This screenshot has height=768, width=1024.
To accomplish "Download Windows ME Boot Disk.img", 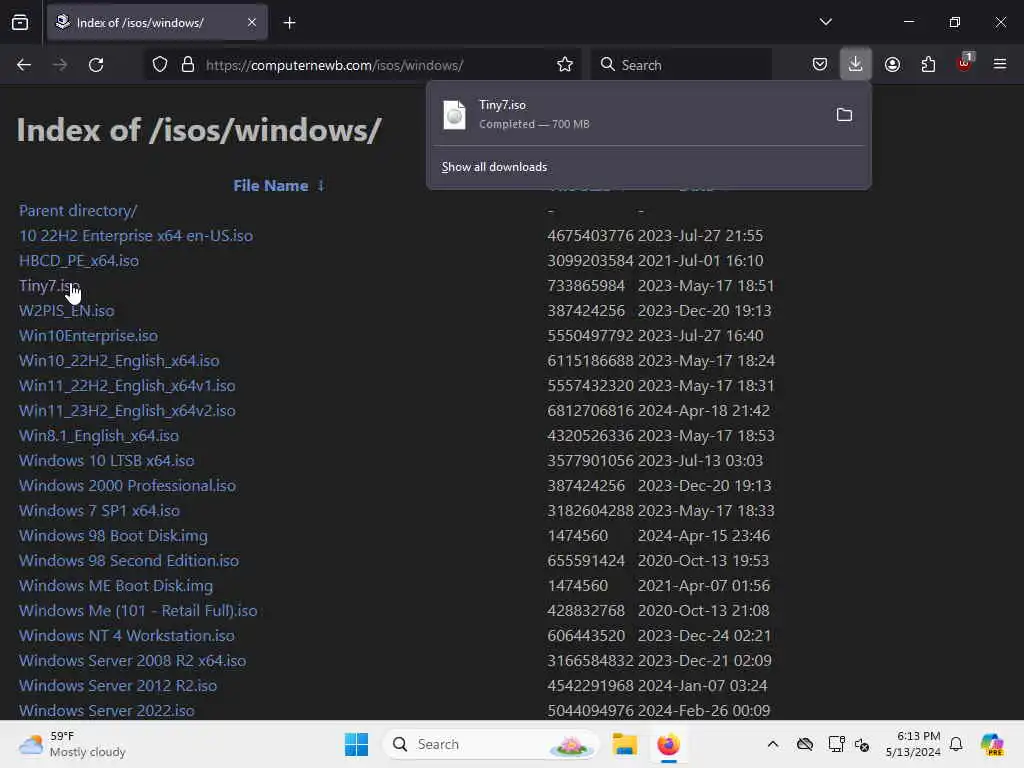I will coord(116,586).
